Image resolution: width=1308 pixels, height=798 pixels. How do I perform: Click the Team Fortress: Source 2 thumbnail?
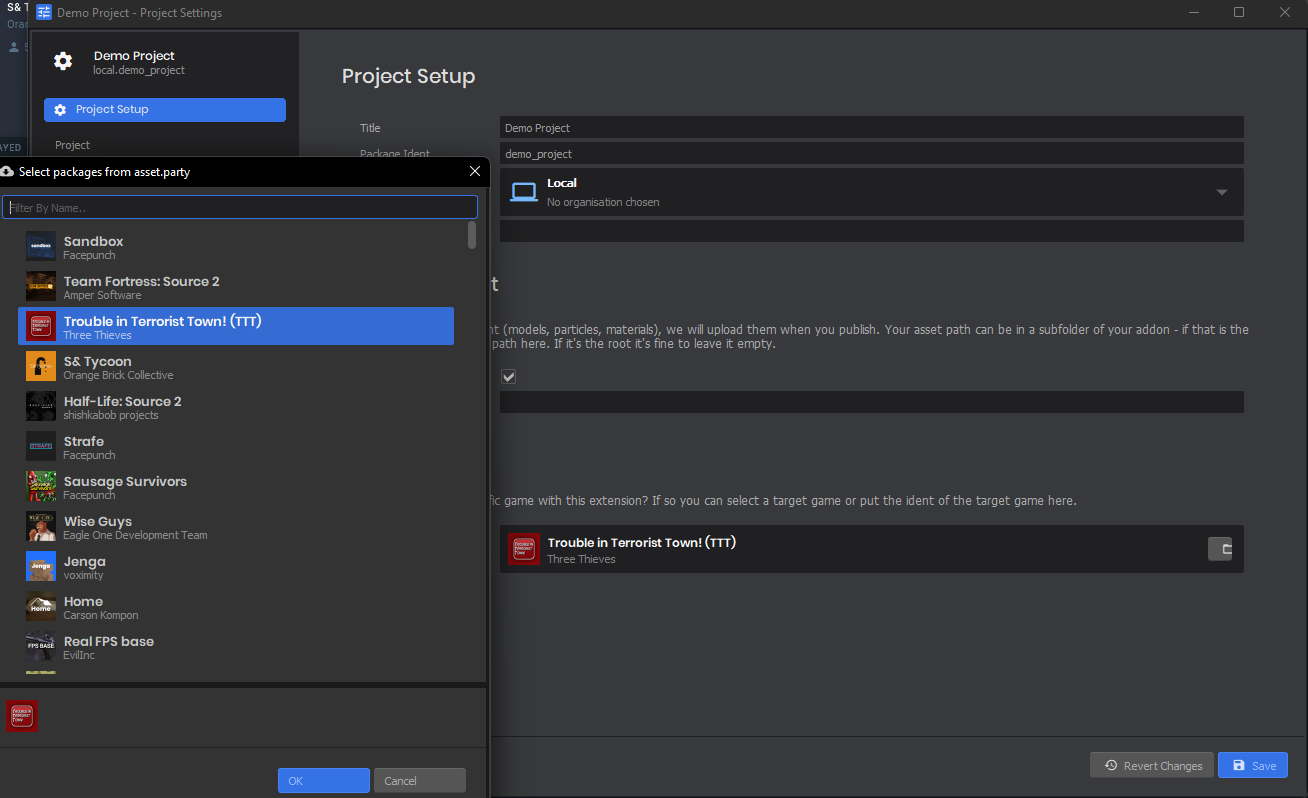41,287
